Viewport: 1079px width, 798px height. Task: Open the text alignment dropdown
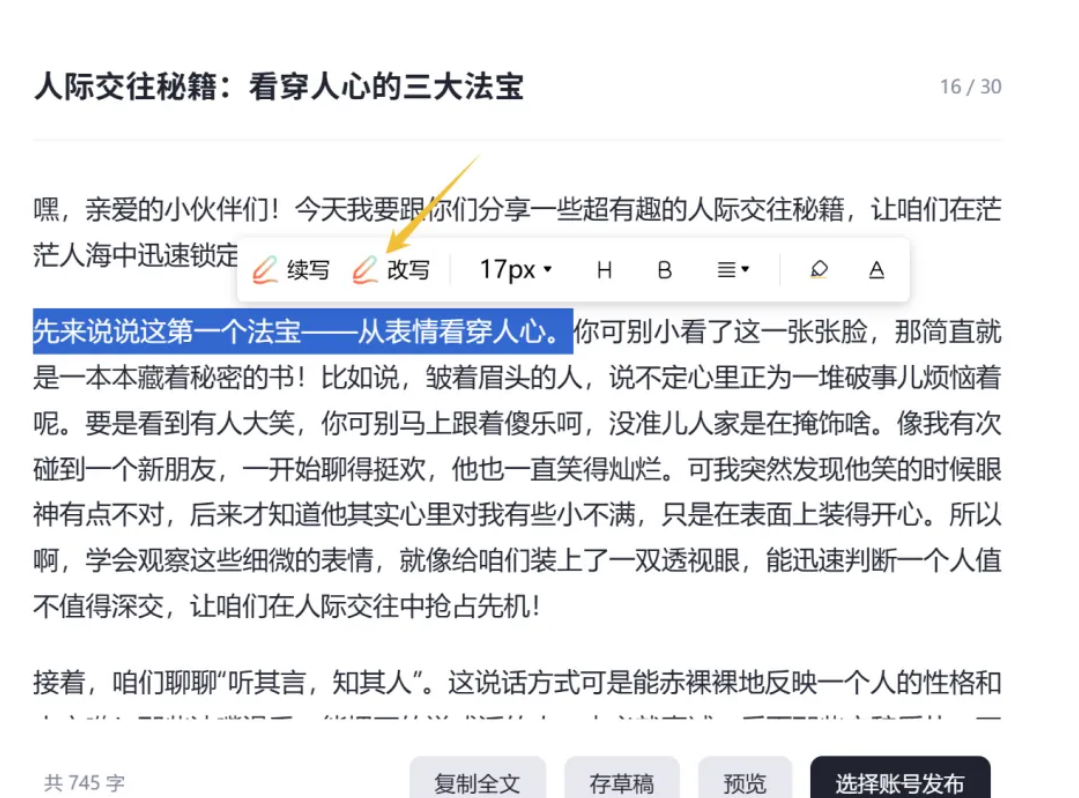coord(732,270)
